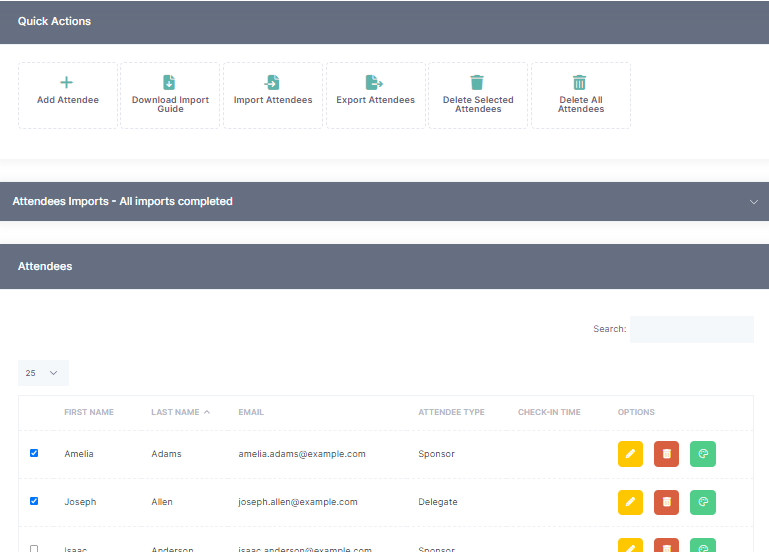Sort by Attendee Type column header
Image resolution: width=769 pixels, height=552 pixels.
coord(451,412)
